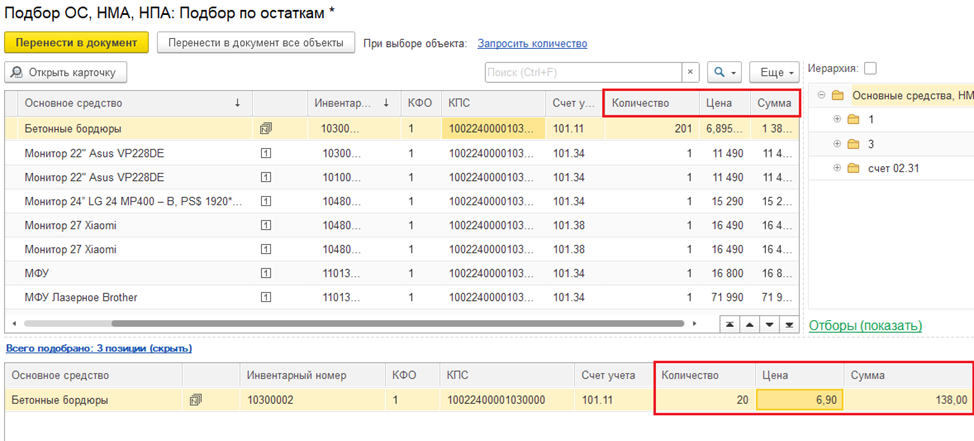Click into the Поиск (Ctrl+F) field
This screenshot has height=441, width=974.
pos(583,72)
